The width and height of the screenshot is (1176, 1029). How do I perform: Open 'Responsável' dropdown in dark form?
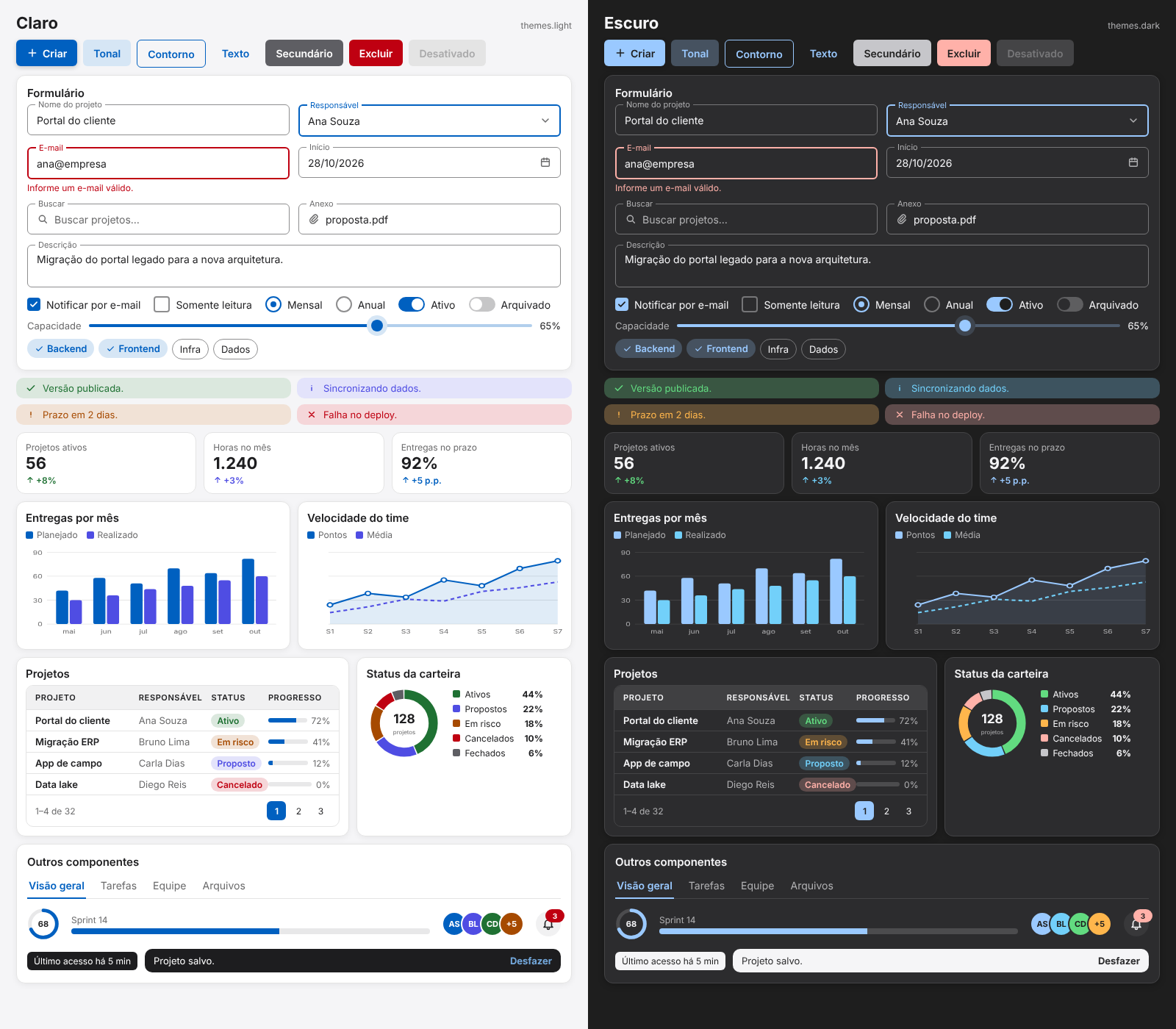point(1017,121)
